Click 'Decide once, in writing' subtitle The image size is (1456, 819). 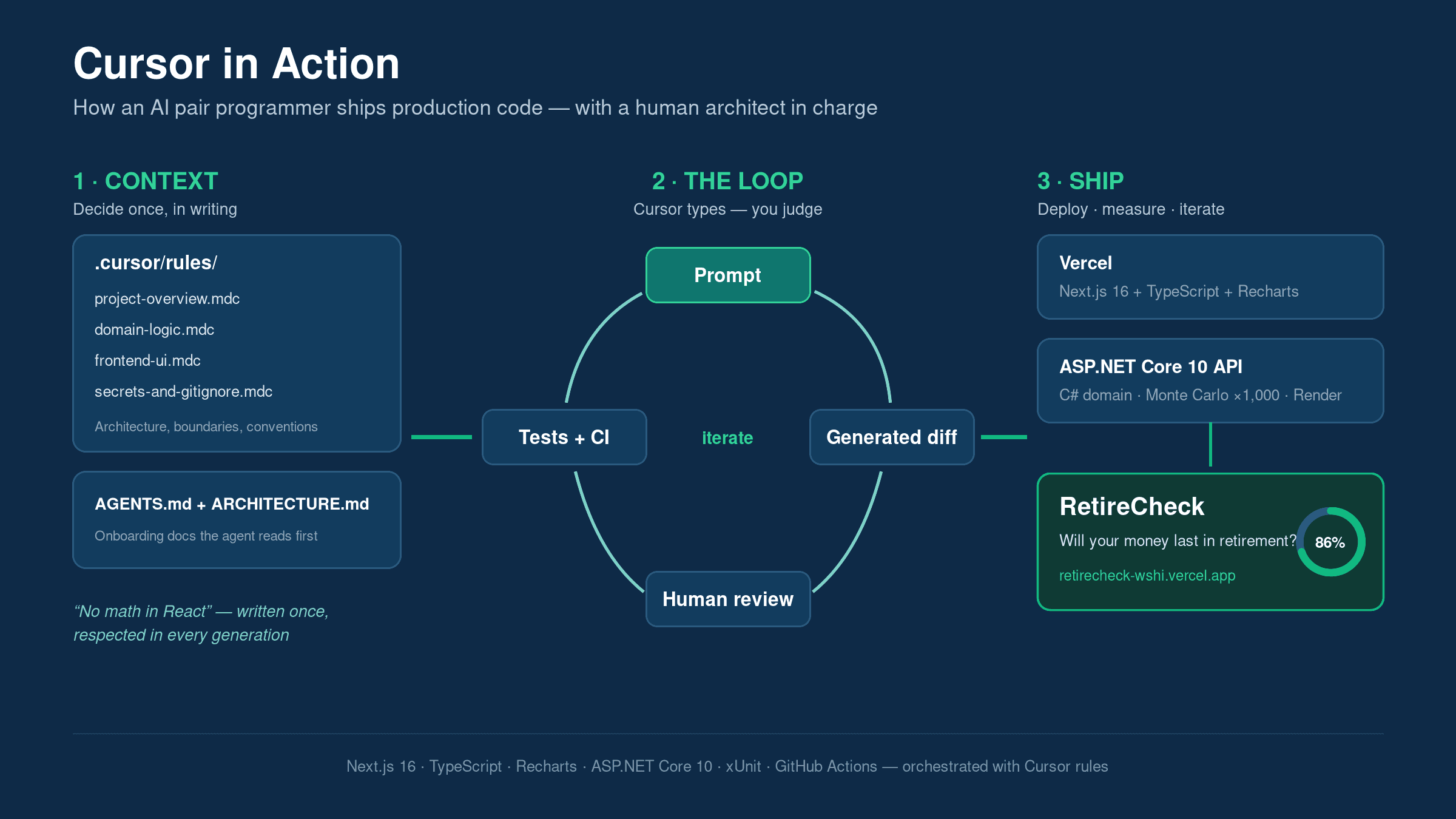pos(155,209)
